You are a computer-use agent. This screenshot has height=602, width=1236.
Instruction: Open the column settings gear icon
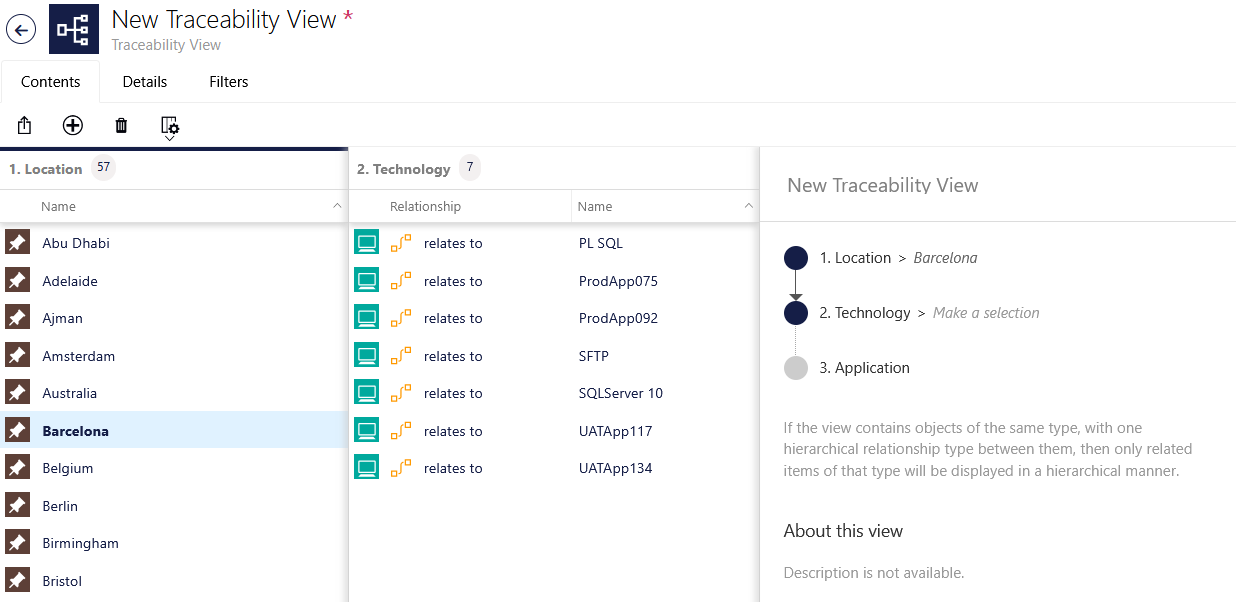point(170,127)
